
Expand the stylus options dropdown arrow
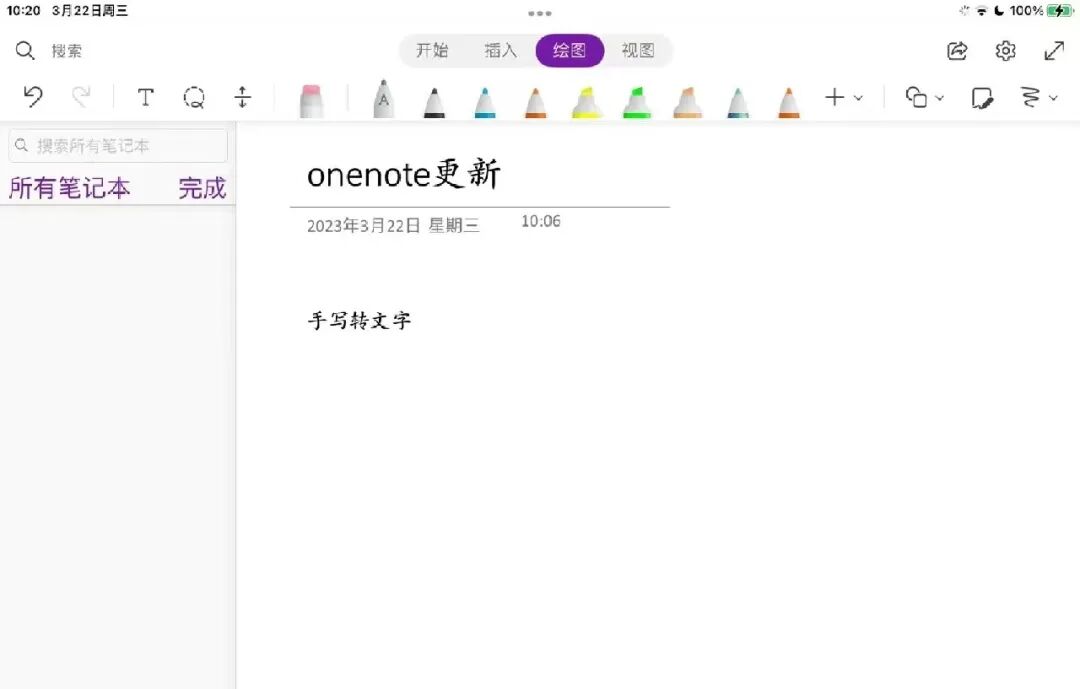click(1053, 98)
